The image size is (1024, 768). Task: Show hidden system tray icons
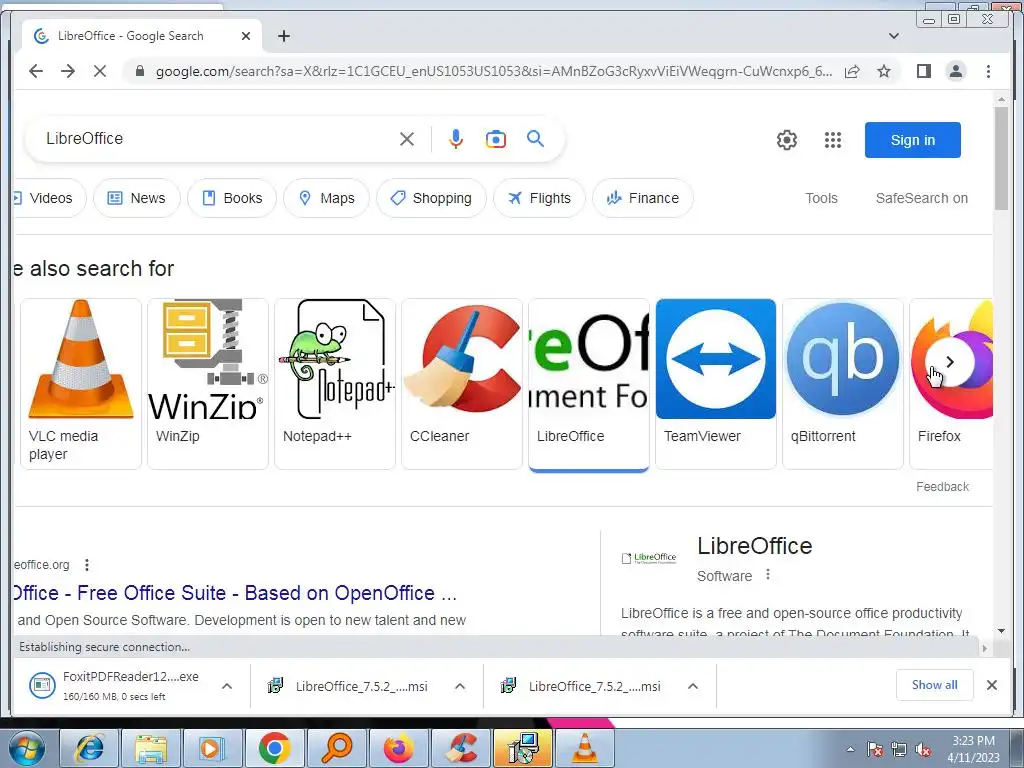click(850, 749)
